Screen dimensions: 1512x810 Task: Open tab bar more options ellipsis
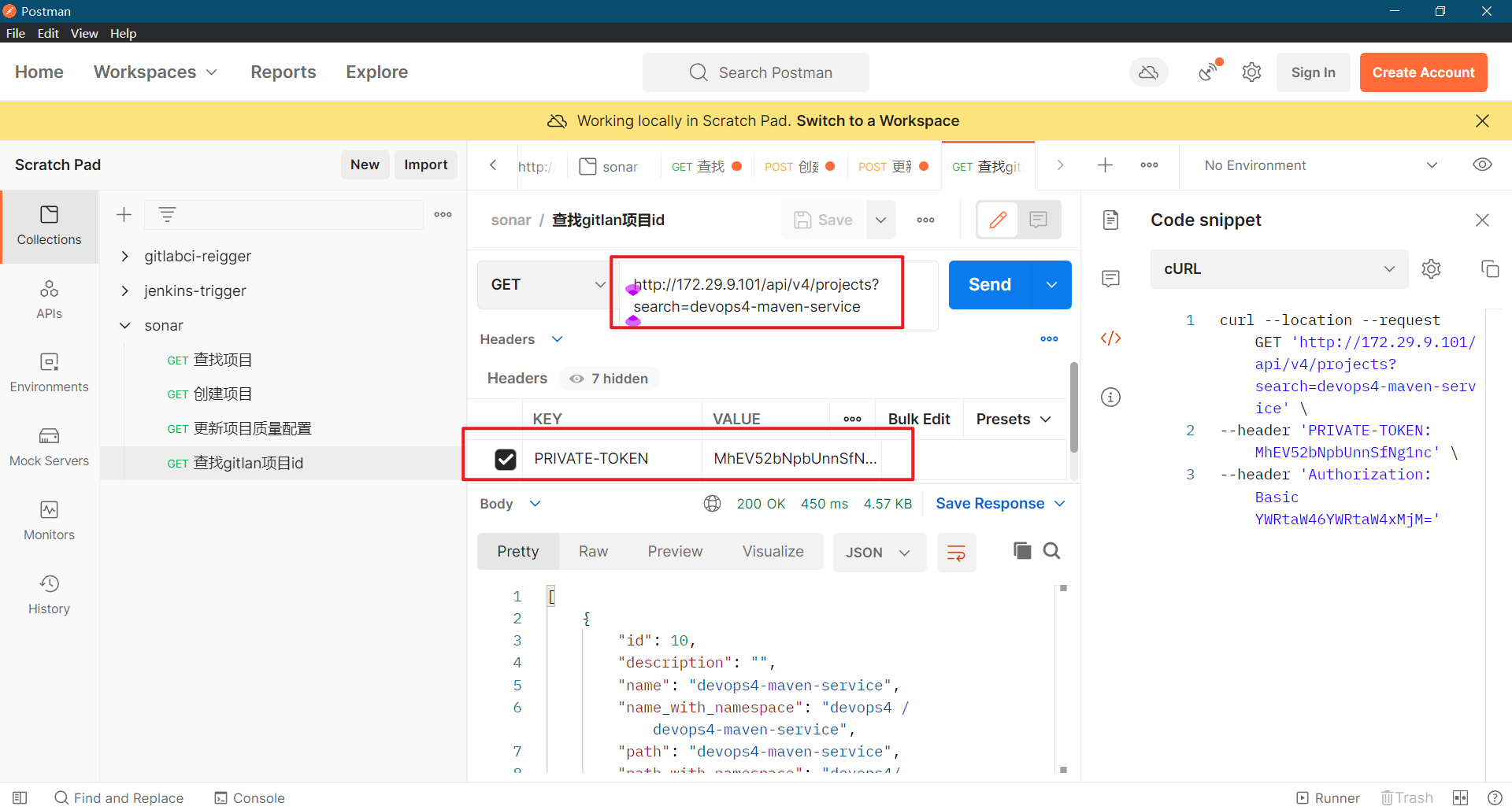1149,165
